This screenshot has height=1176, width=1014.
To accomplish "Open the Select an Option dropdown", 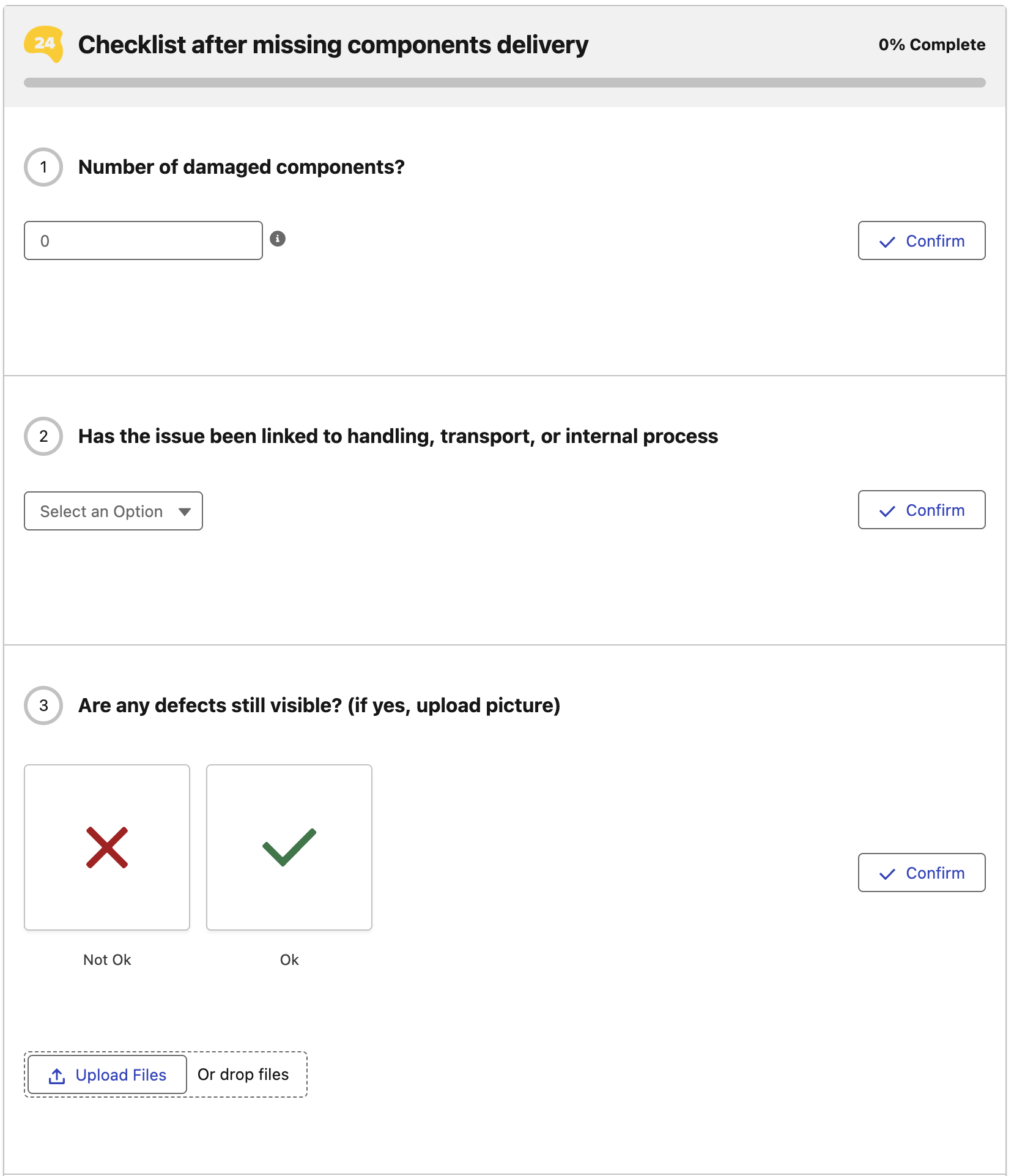I will pos(102,511).
